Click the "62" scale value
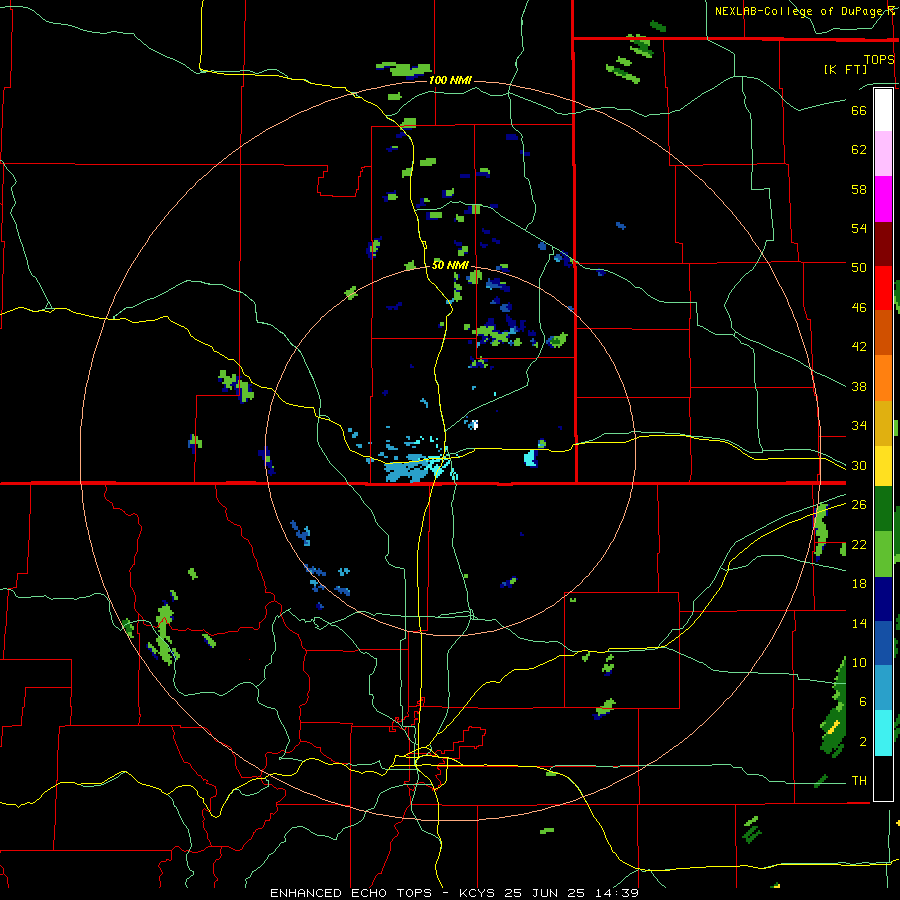Image resolution: width=900 pixels, height=900 pixels. [859, 150]
